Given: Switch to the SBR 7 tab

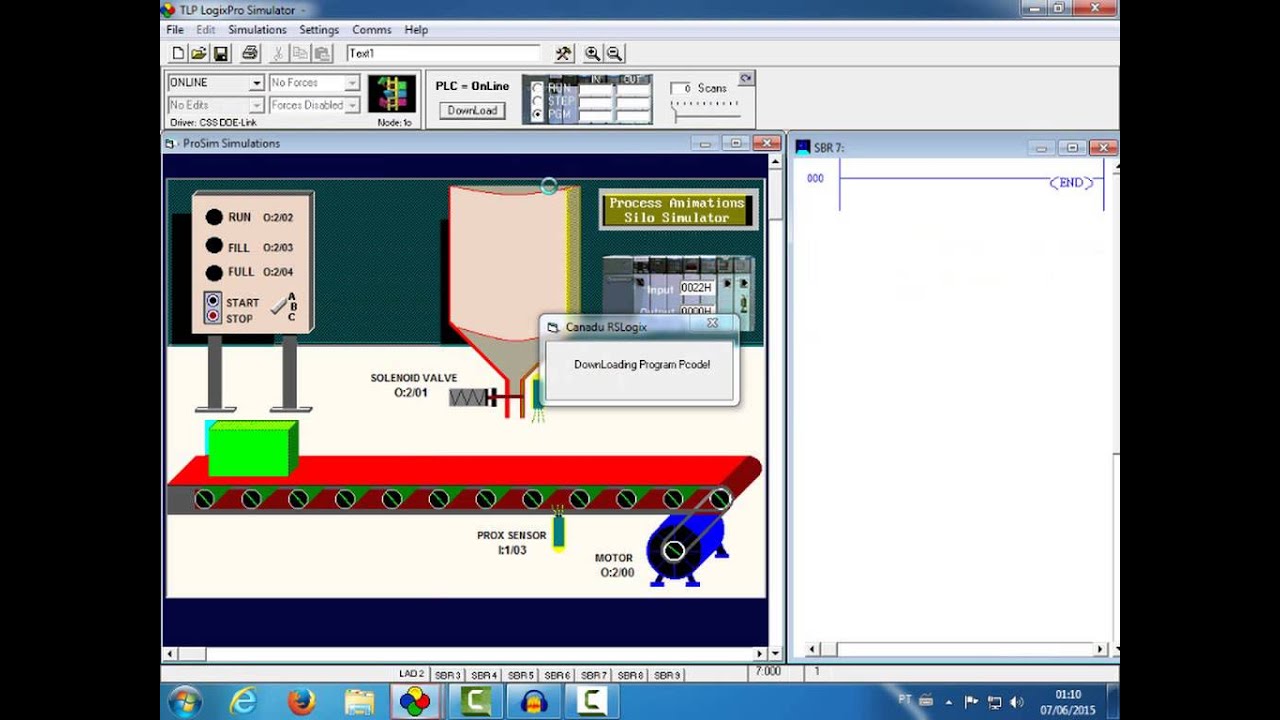Looking at the screenshot, I should [x=594, y=675].
